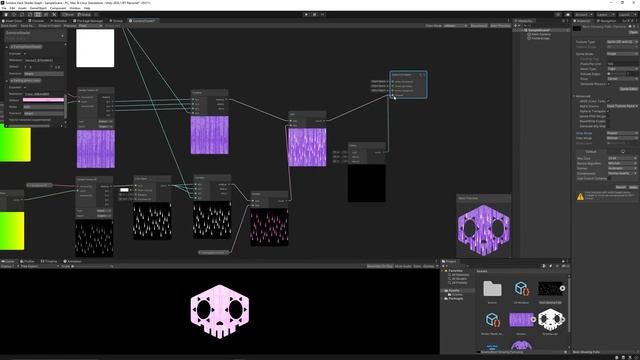Select Packages in the Project tree

click(x=456, y=298)
